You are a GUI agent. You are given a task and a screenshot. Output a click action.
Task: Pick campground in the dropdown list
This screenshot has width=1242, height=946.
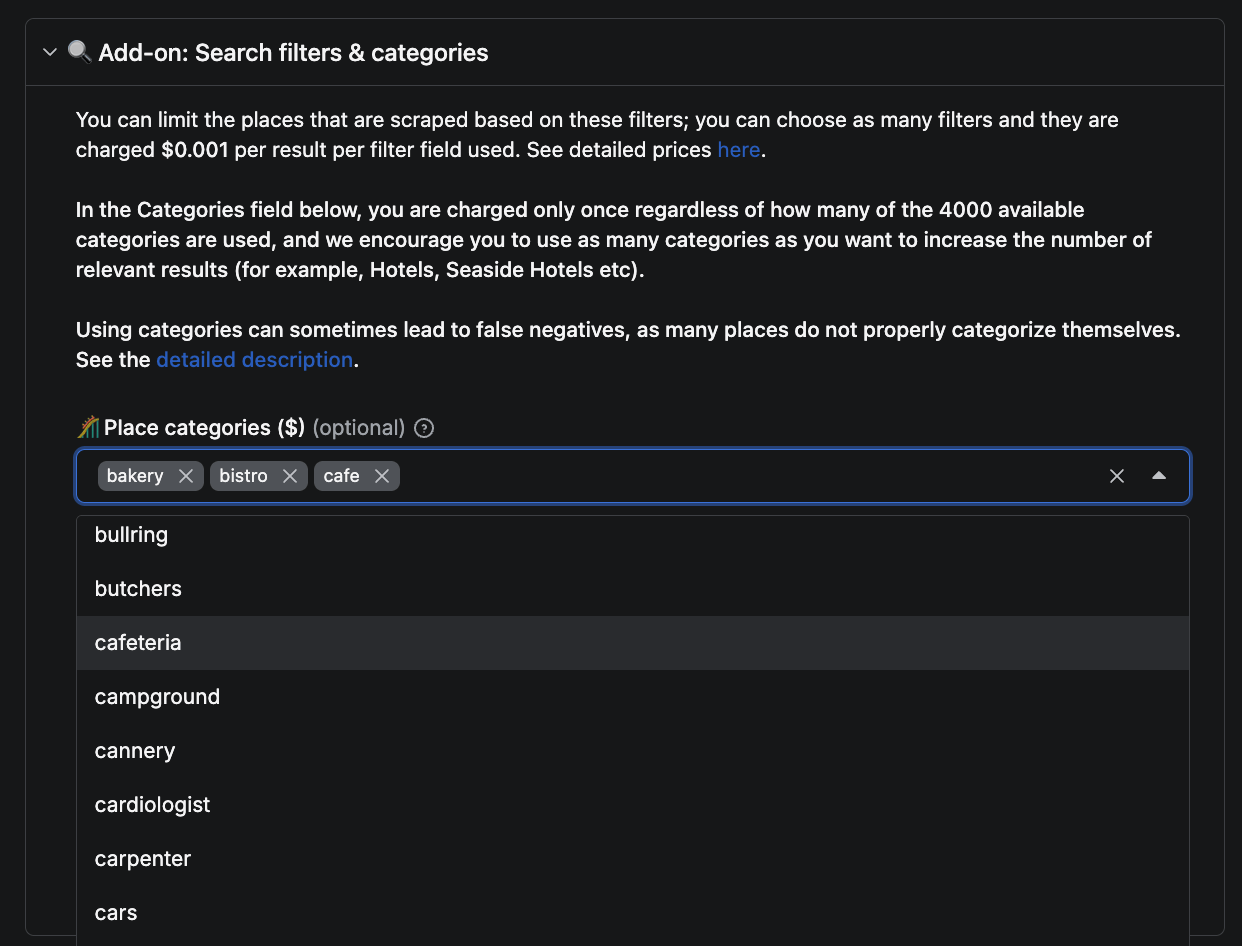pyautogui.click(x=157, y=697)
